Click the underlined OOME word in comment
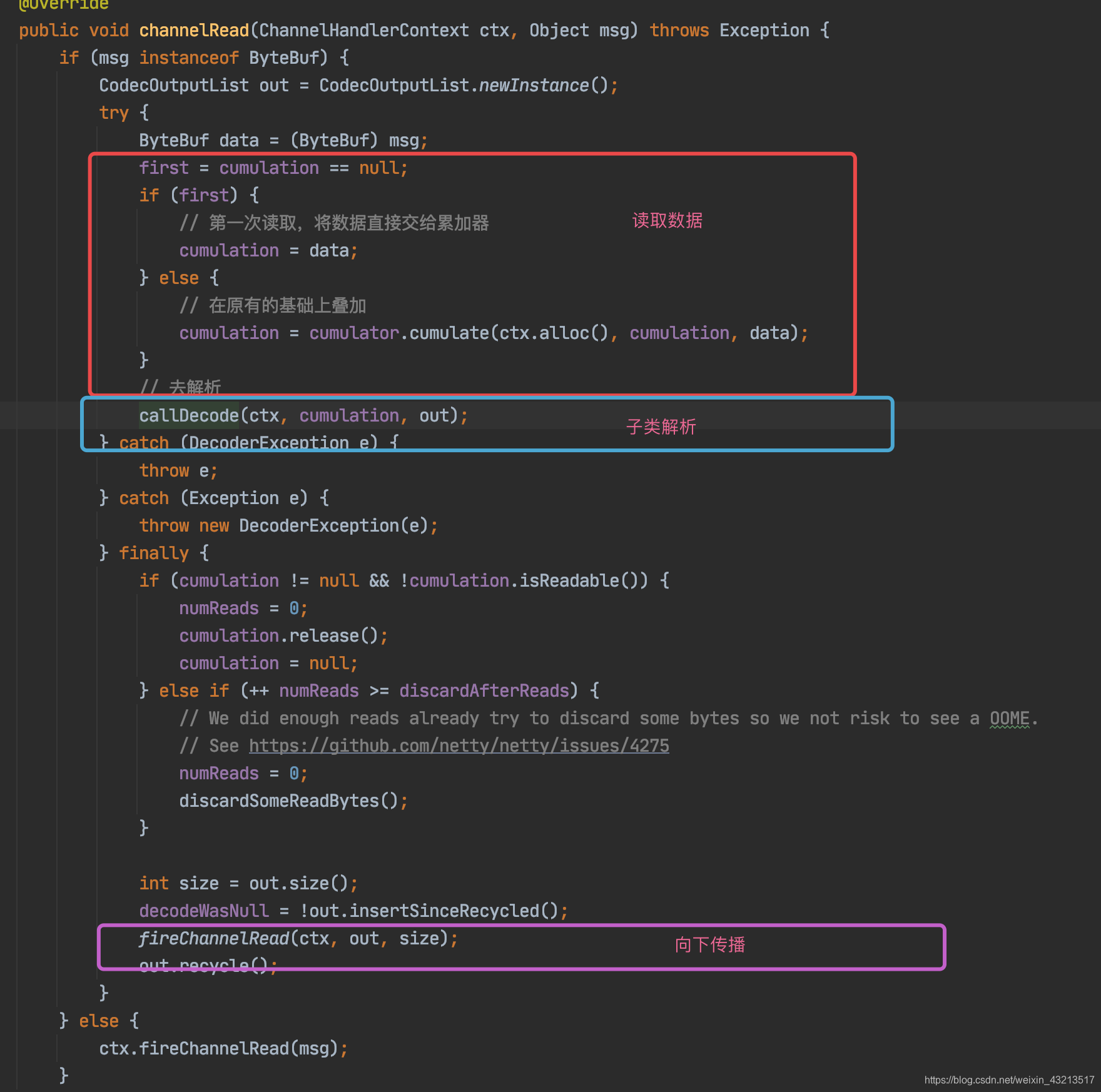 pyautogui.click(x=1009, y=718)
